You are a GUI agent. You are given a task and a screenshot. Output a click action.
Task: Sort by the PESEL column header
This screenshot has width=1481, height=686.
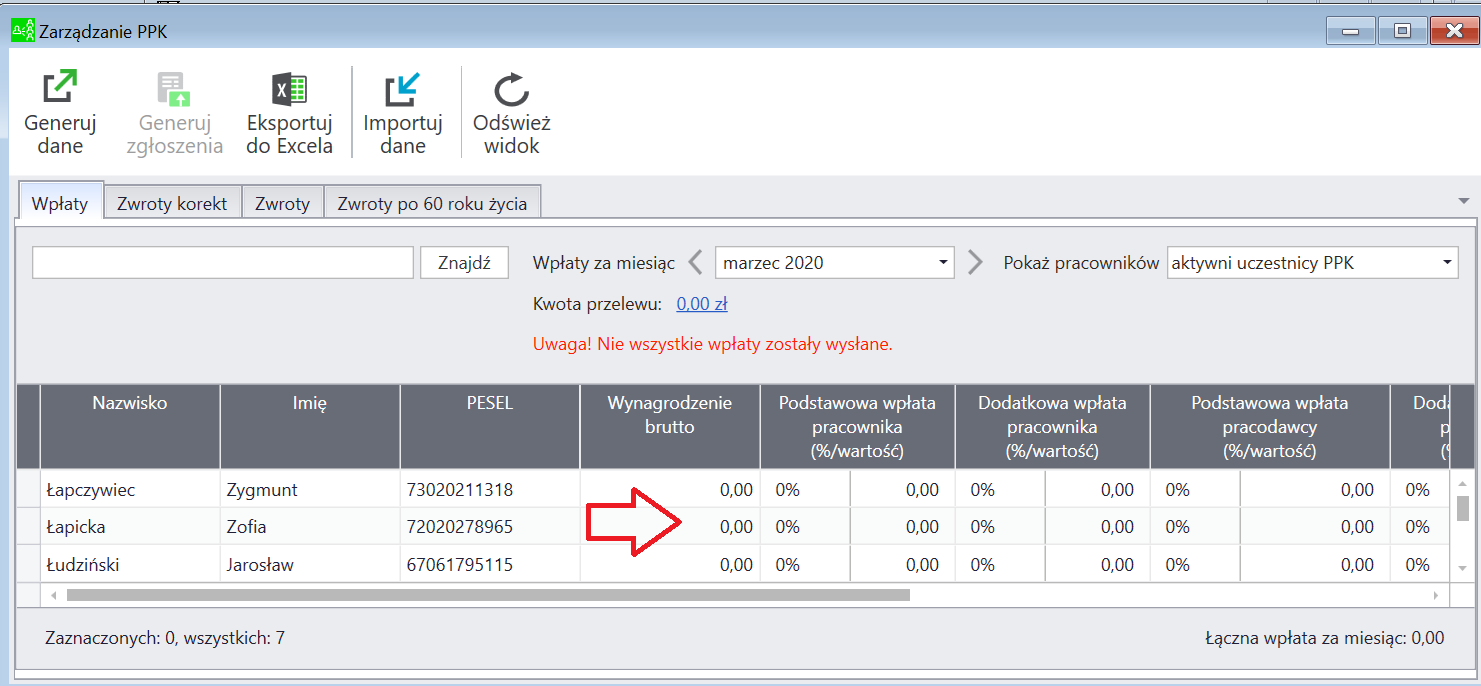pyautogui.click(x=490, y=426)
